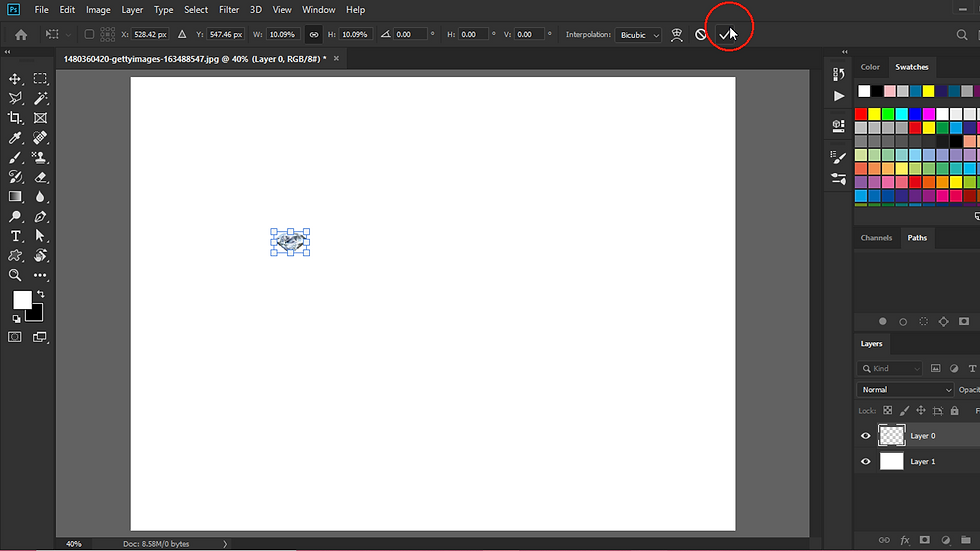
Task: Click the foreground color white swatch
Action: tap(22, 300)
